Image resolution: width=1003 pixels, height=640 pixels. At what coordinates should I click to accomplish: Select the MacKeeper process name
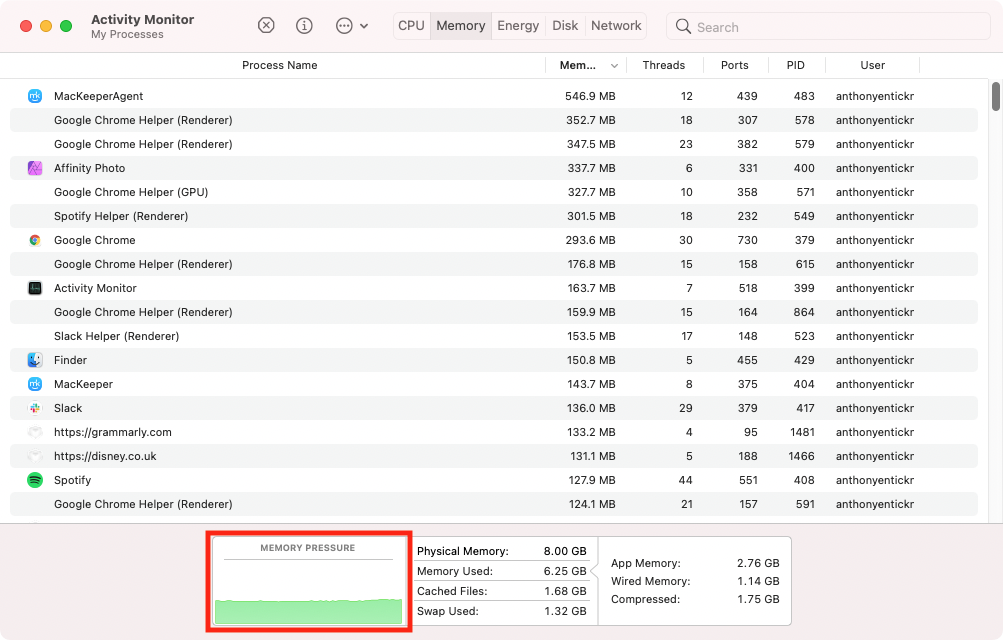click(83, 384)
